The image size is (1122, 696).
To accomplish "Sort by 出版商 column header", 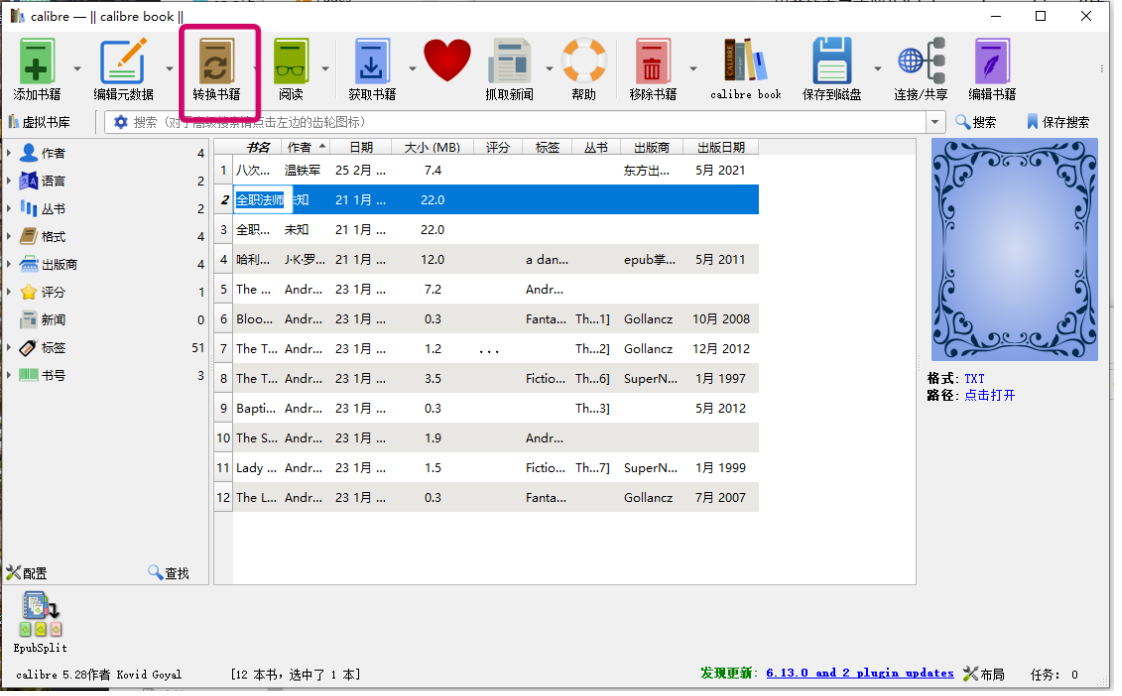I will (651, 147).
